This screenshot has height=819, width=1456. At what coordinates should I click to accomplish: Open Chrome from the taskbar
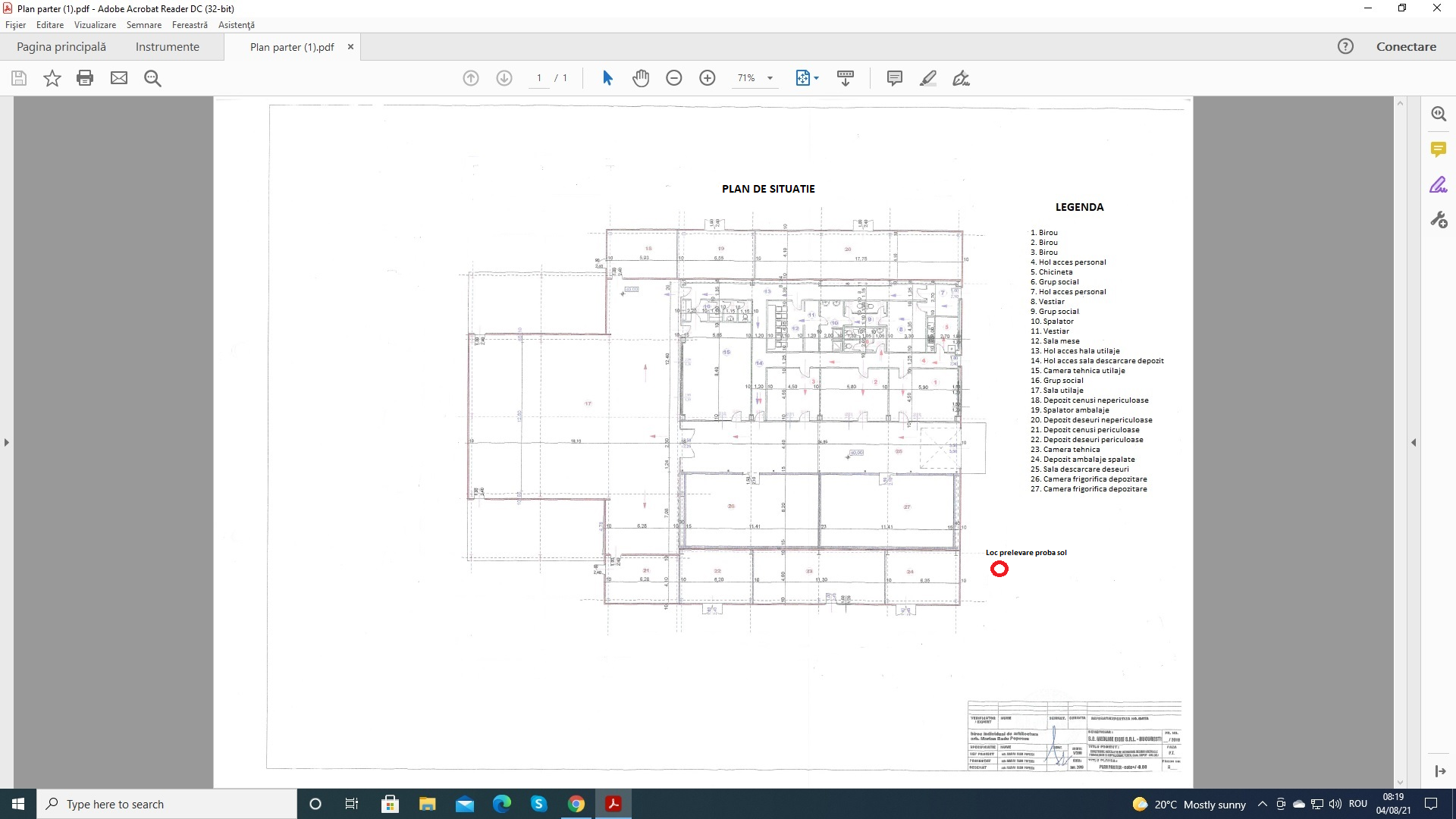[576, 804]
